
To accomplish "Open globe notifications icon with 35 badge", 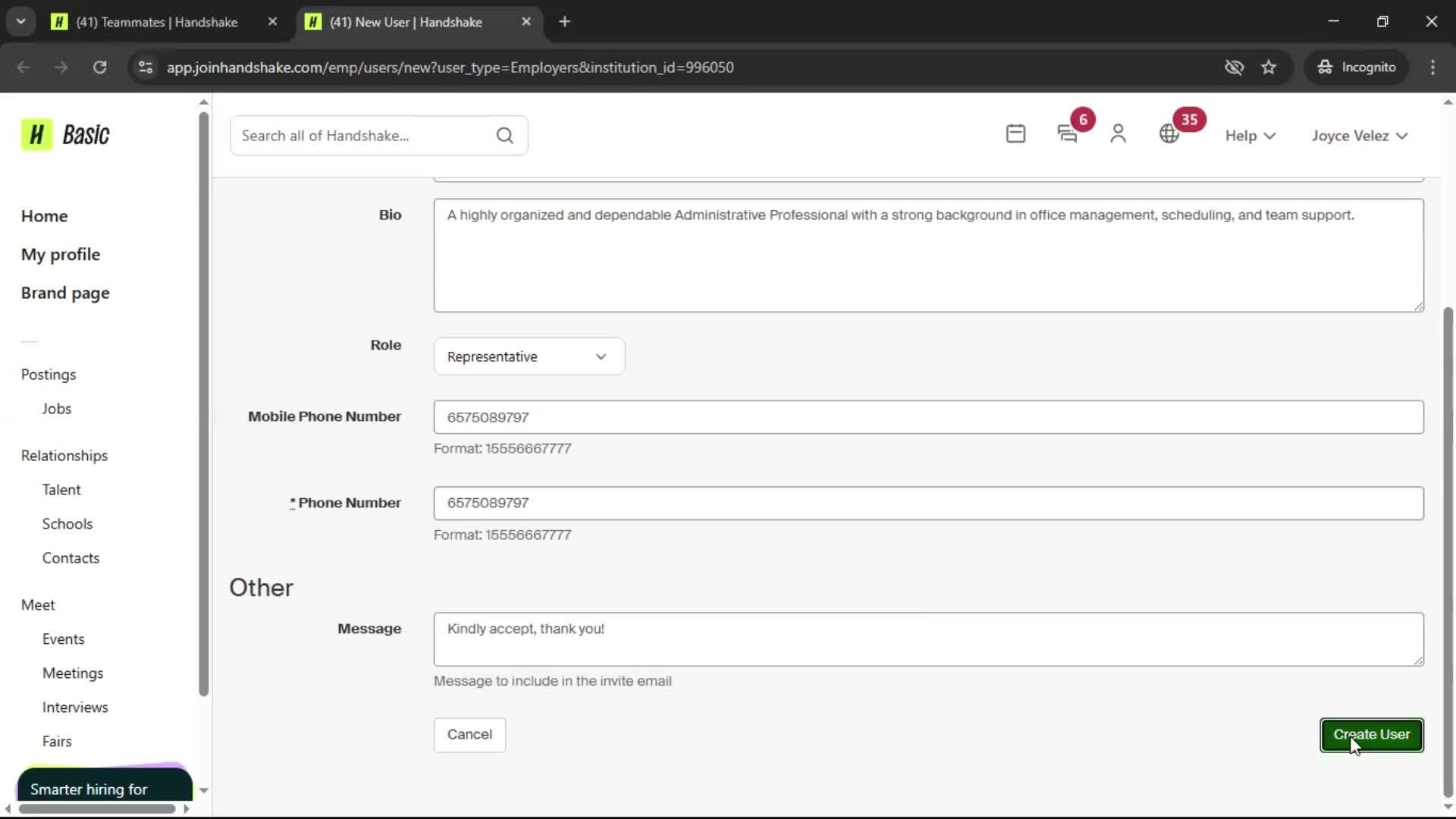I will (1169, 134).
